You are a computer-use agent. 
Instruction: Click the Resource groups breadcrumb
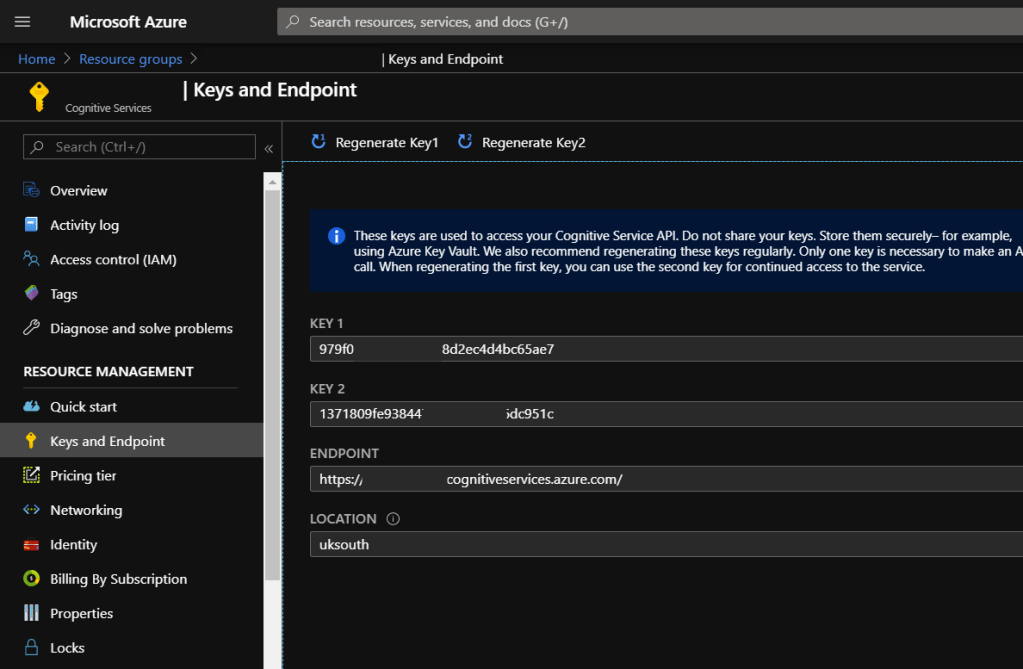[130, 59]
